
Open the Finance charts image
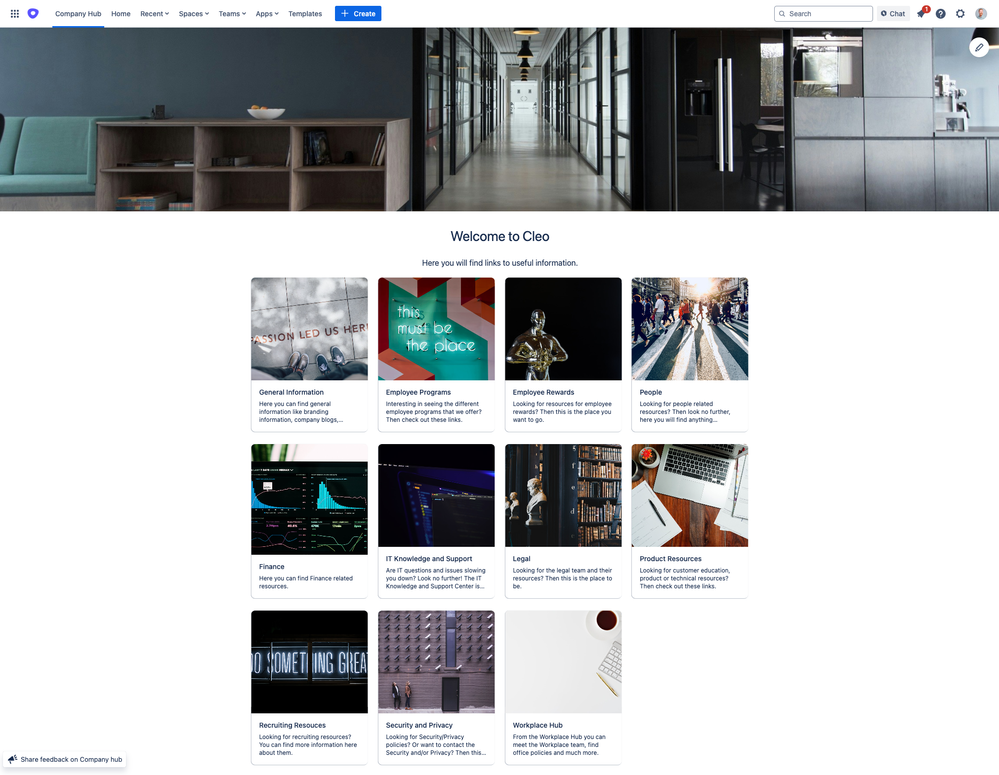coord(309,500)
